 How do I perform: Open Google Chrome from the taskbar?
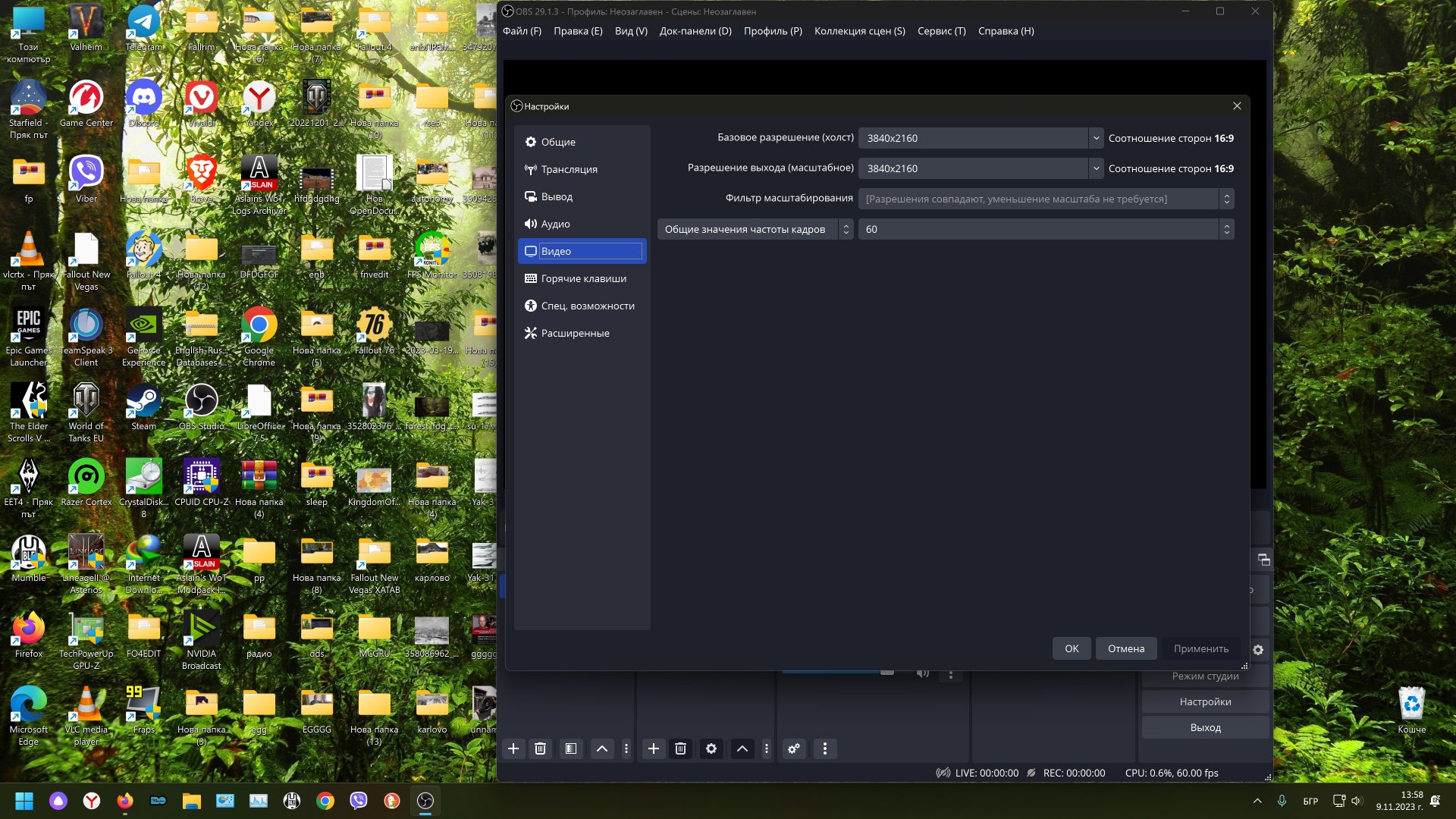(325, 801)
